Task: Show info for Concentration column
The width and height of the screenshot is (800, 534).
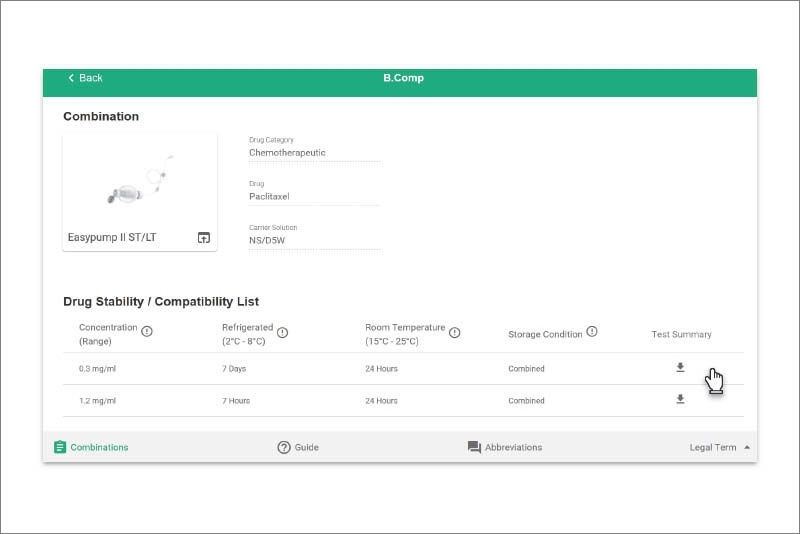Action: [x=147, y=332]
